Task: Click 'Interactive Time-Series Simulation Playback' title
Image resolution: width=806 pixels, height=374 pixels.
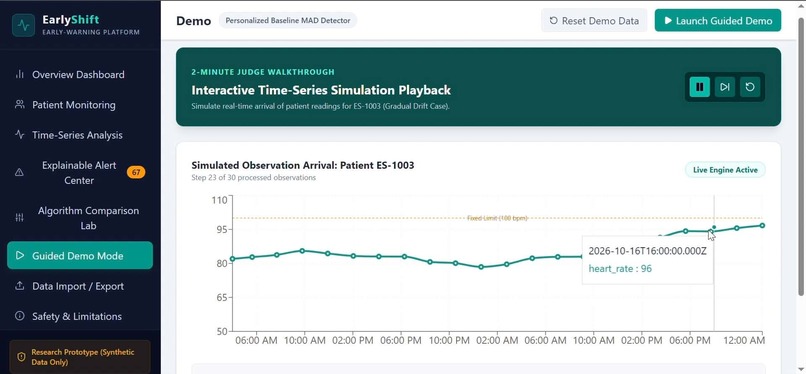Action: 321,90
